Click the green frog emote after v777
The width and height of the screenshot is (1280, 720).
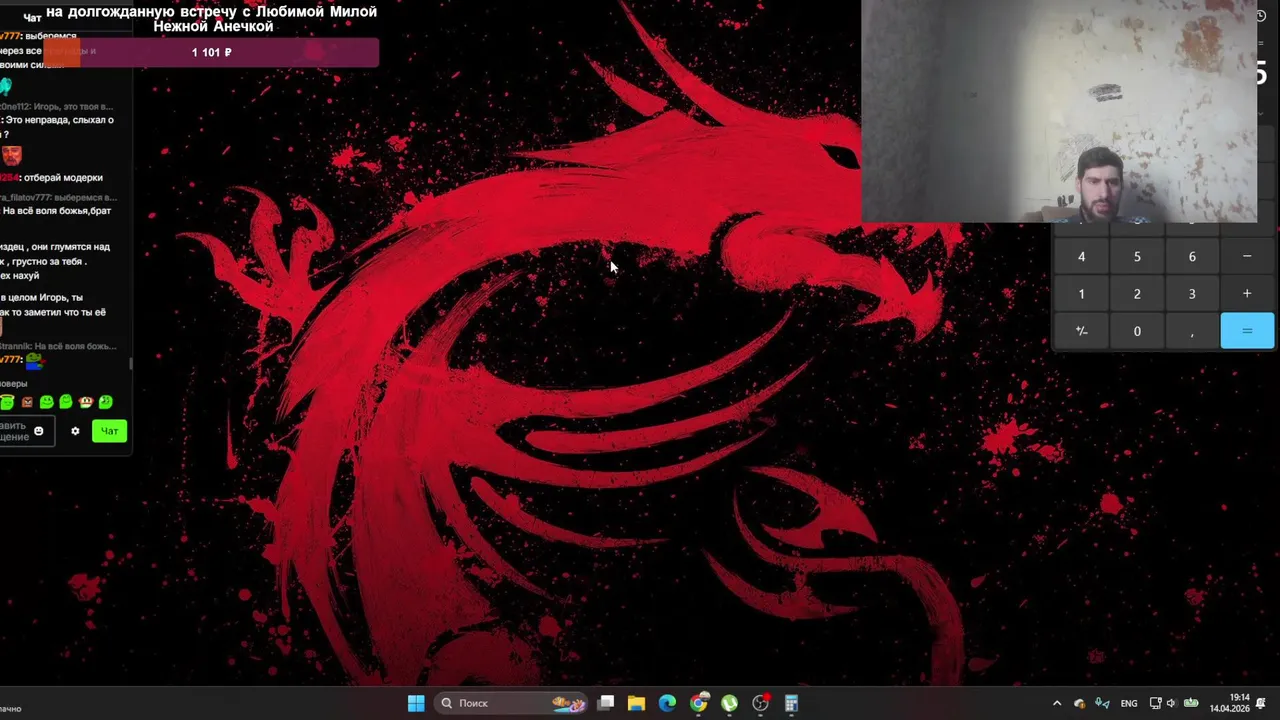(35, 360)
